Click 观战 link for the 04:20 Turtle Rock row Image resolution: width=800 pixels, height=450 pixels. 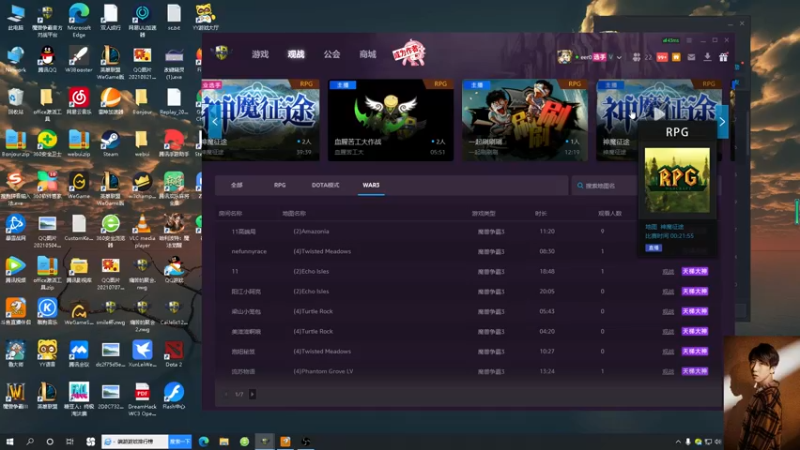point(668,332)
